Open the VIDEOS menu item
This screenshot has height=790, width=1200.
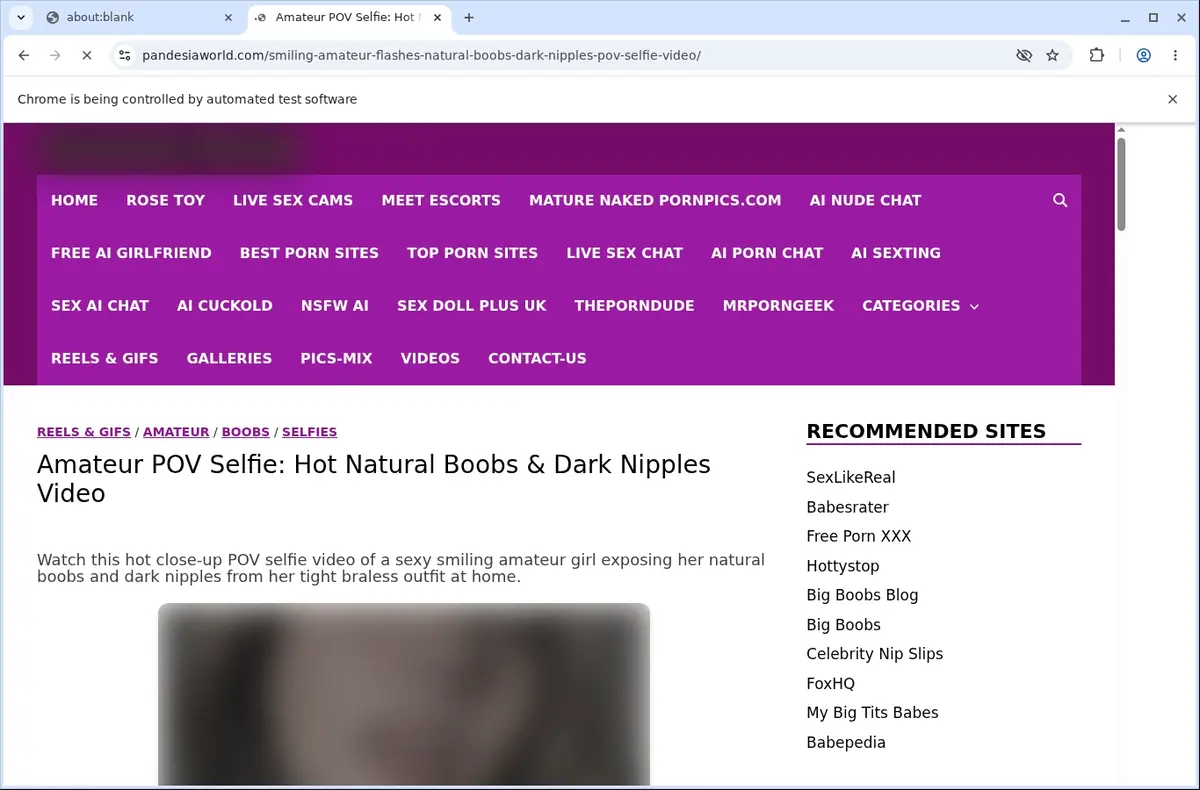pos(430,358)
